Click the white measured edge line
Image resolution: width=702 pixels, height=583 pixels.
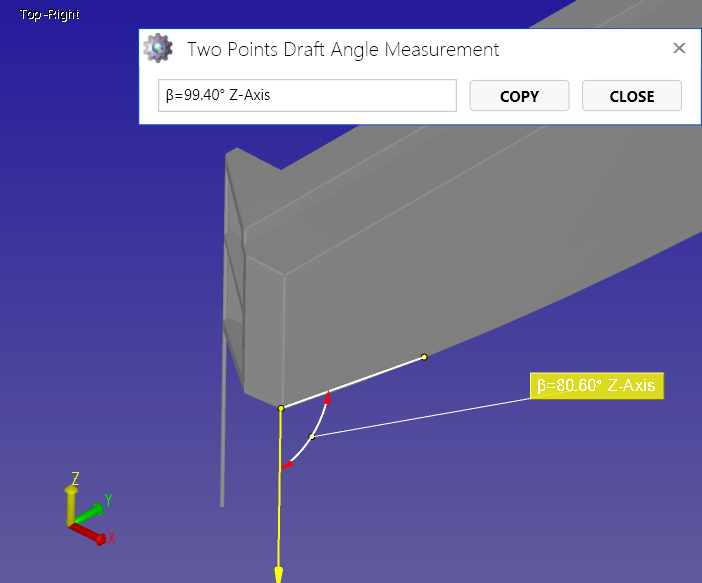[352, 383]
